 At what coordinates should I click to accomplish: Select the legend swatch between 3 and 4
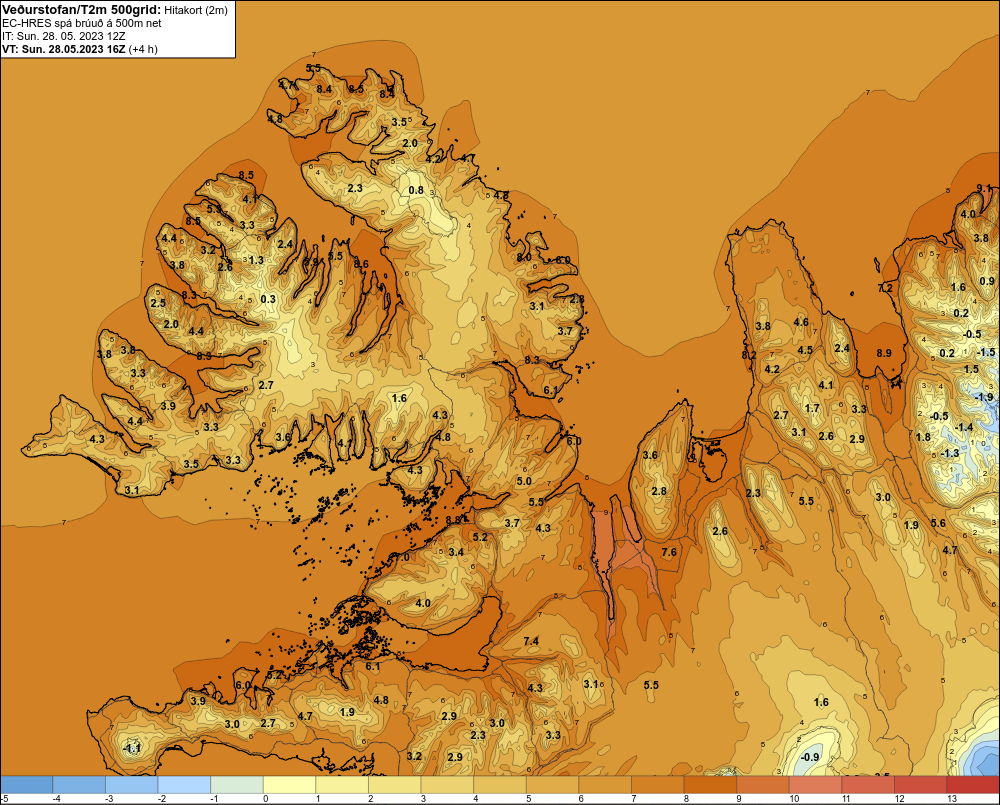(447, 784)
